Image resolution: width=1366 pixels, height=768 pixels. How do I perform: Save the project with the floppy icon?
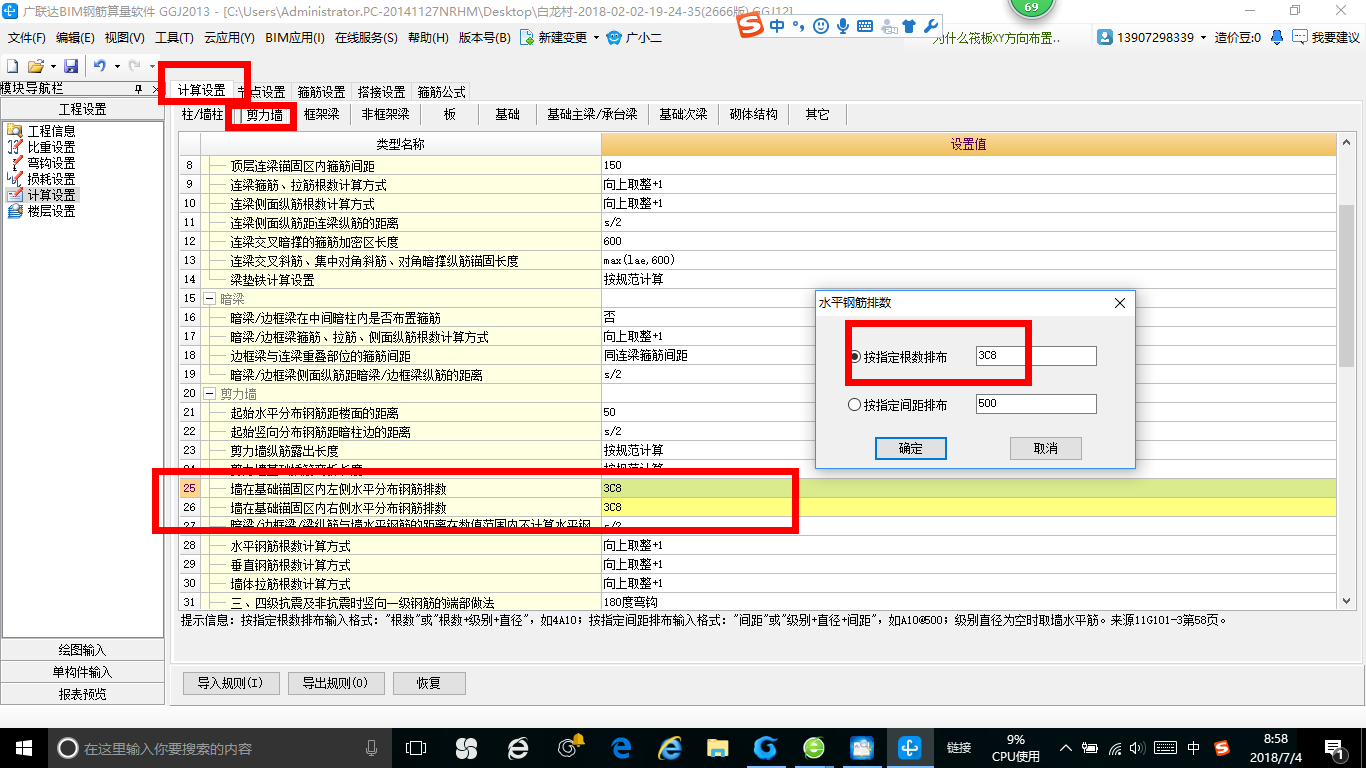(71, 66)
